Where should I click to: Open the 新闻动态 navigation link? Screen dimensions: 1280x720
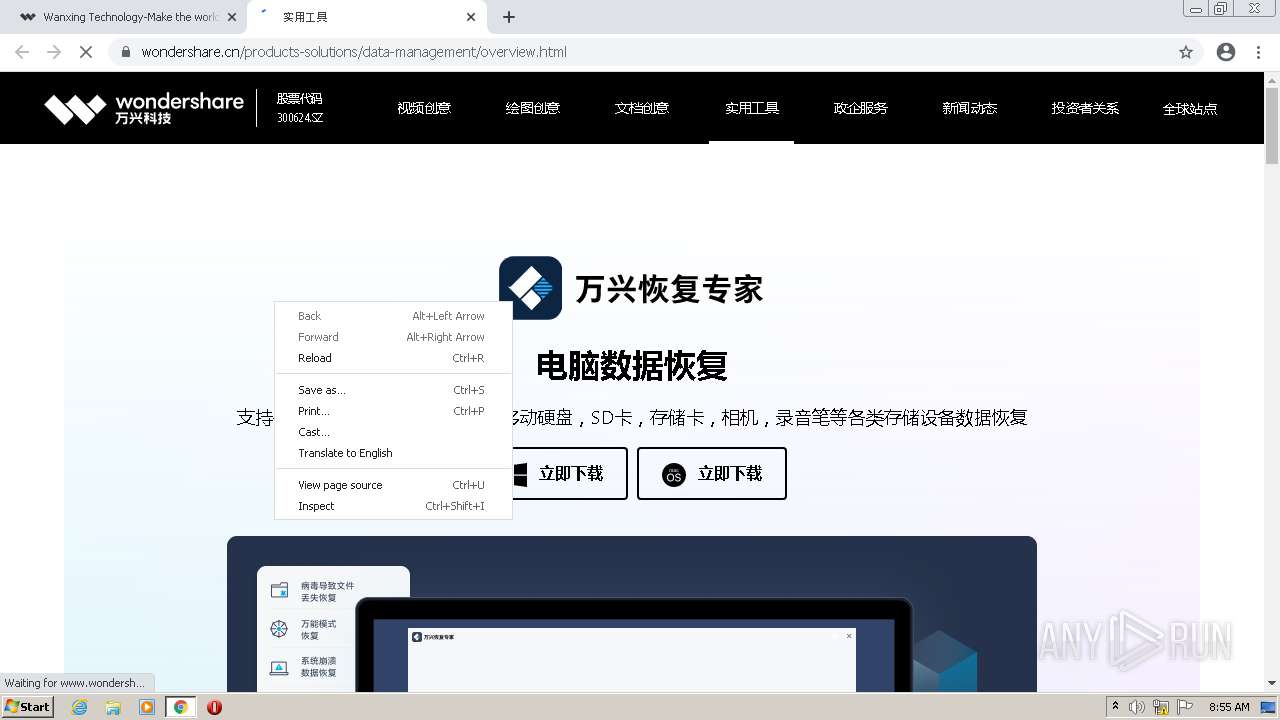pos(970,108)
